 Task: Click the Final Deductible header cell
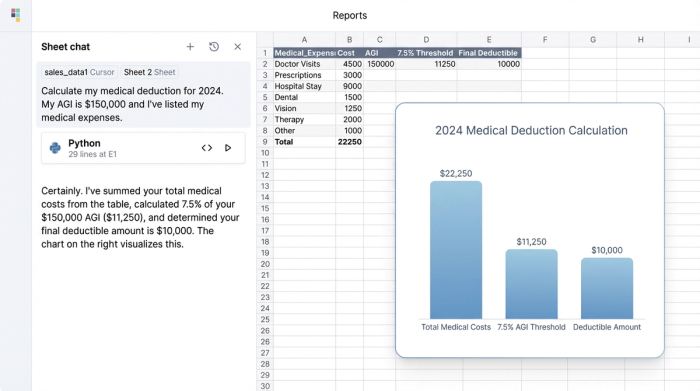click(489, 53)
